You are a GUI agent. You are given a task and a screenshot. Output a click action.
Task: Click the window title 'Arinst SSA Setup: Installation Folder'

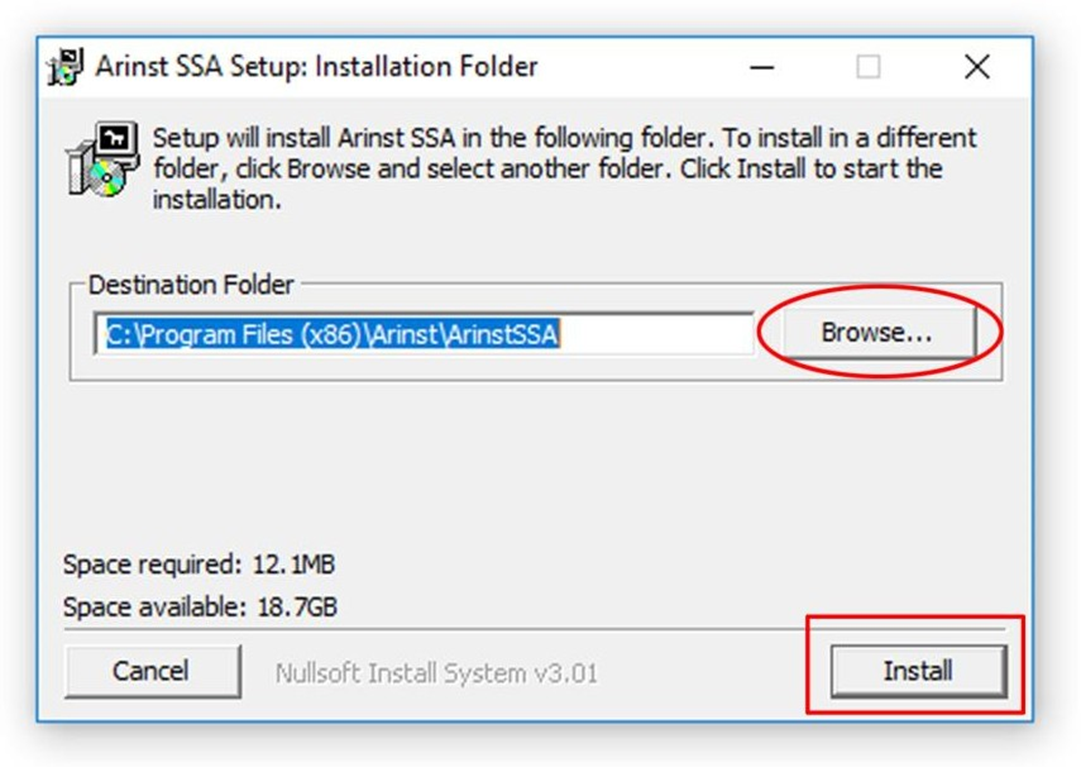pos(316,67)
